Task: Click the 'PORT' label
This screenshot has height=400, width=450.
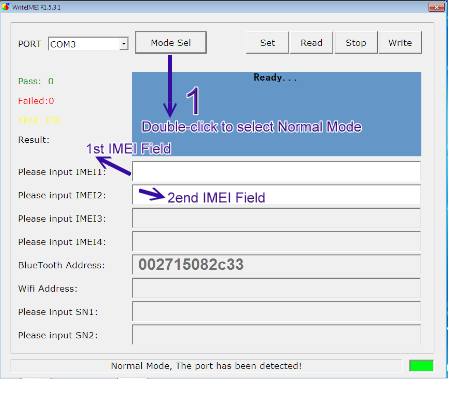Action: [29, 44]
